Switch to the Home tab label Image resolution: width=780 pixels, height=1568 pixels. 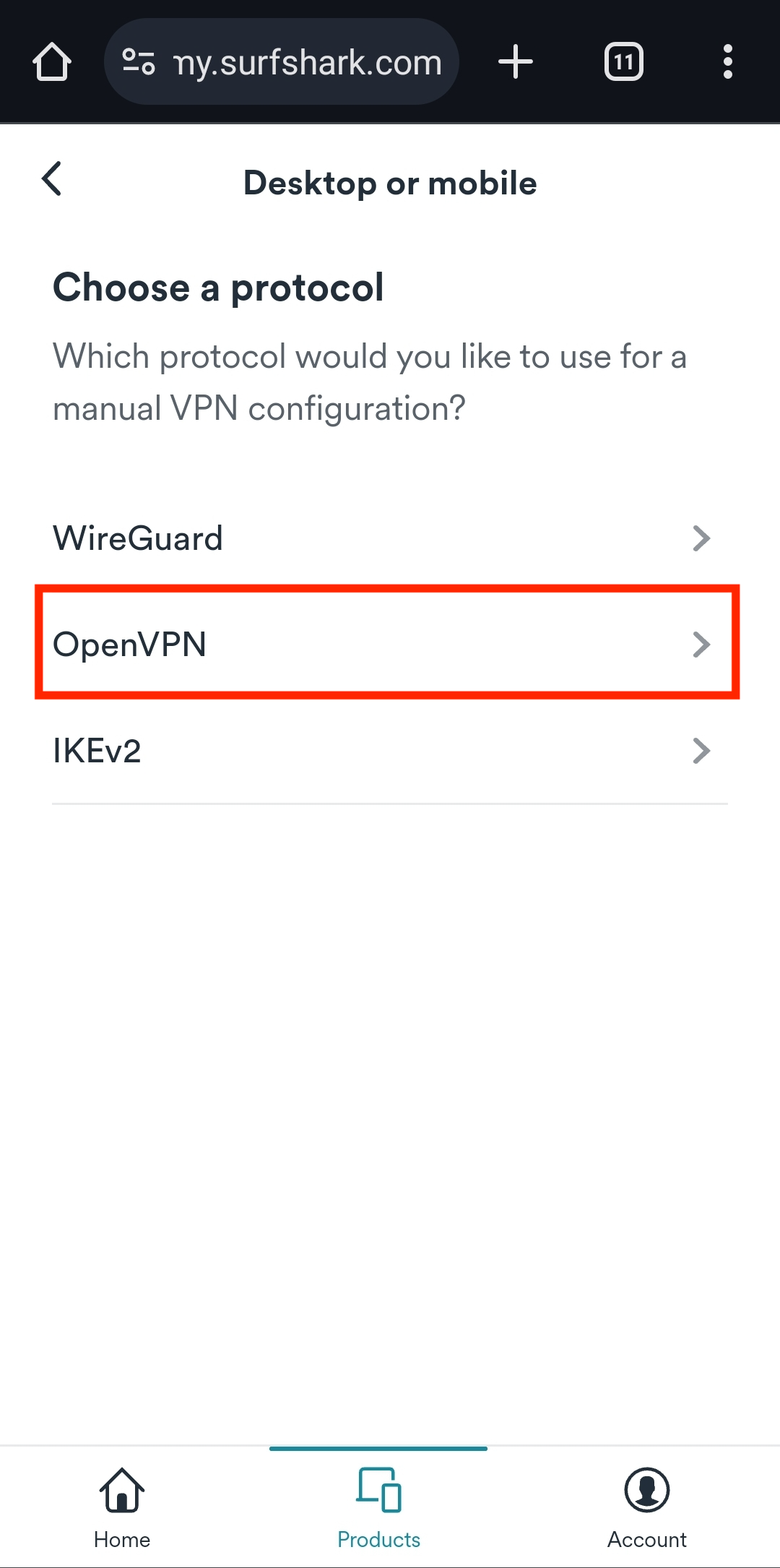[x=122, y=1540]
